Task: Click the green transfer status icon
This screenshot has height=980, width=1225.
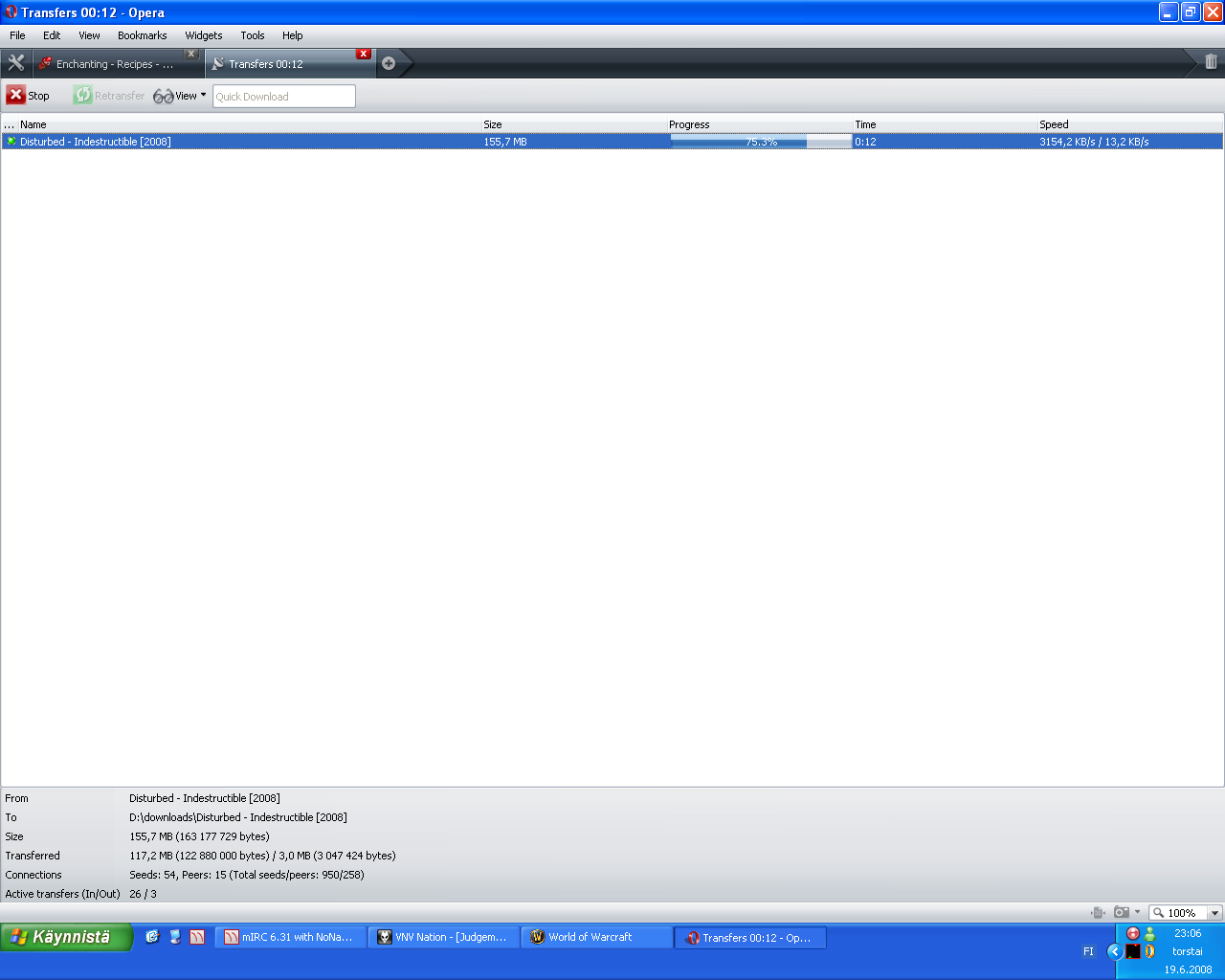Action: (x=11, y=142)
